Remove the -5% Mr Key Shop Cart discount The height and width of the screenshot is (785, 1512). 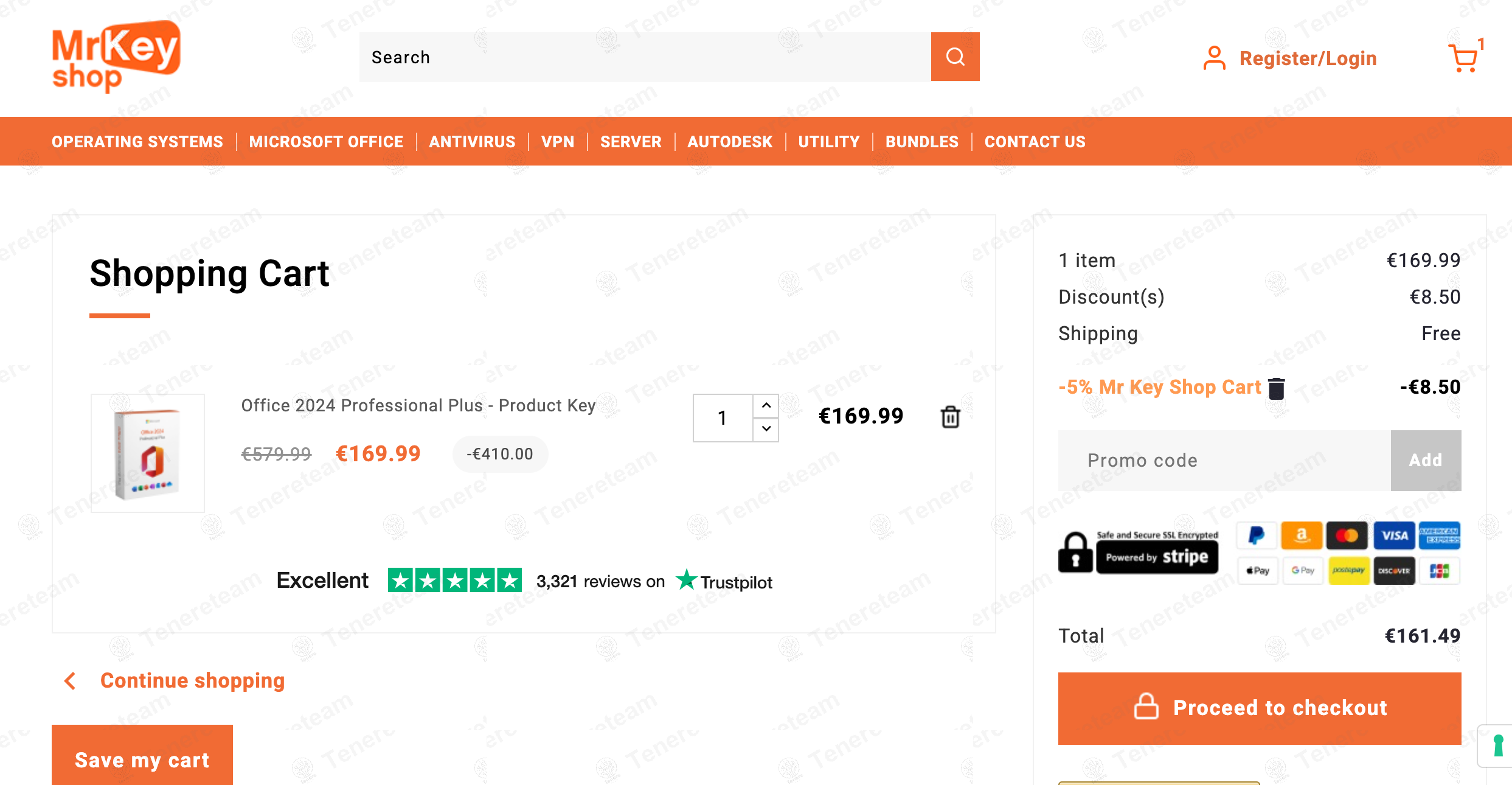[x=1277, y=388]
